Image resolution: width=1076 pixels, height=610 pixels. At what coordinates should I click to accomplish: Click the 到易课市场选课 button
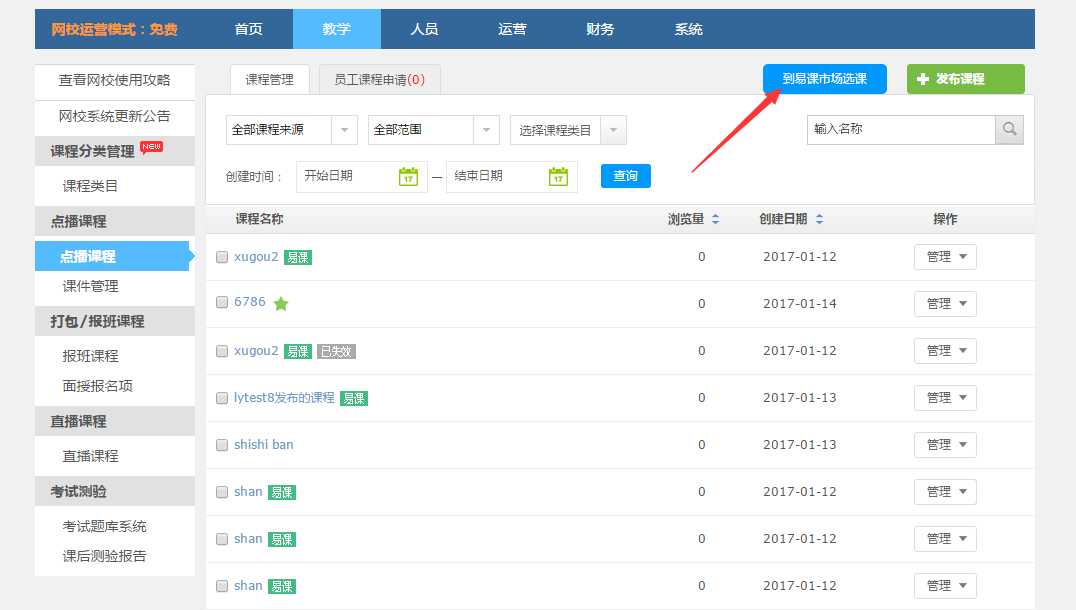click(824, 79)
